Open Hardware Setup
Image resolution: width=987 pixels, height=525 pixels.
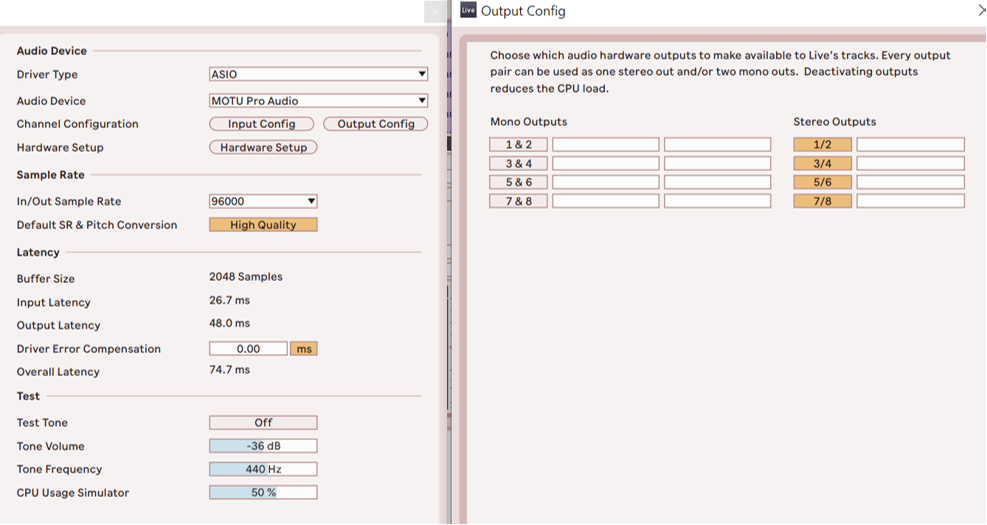point(263,147)
